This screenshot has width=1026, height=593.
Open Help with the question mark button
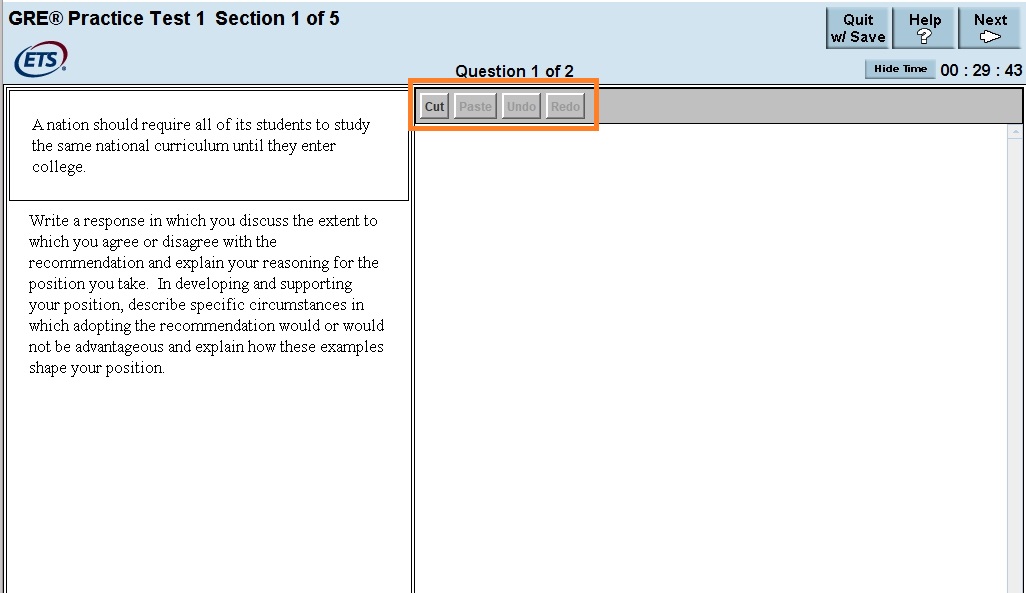point(924,28)
